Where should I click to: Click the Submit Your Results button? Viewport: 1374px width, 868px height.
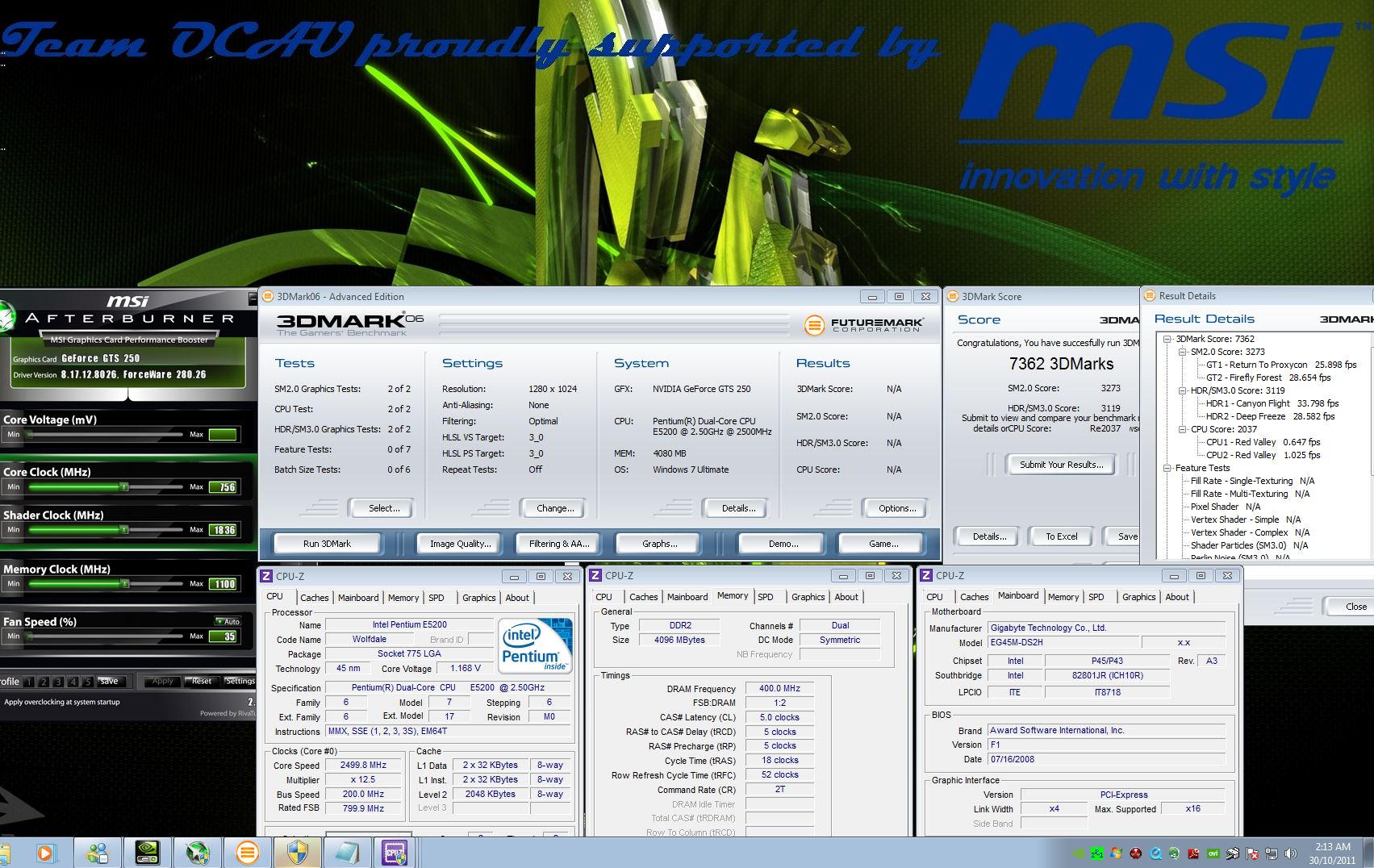(1060, 465)
